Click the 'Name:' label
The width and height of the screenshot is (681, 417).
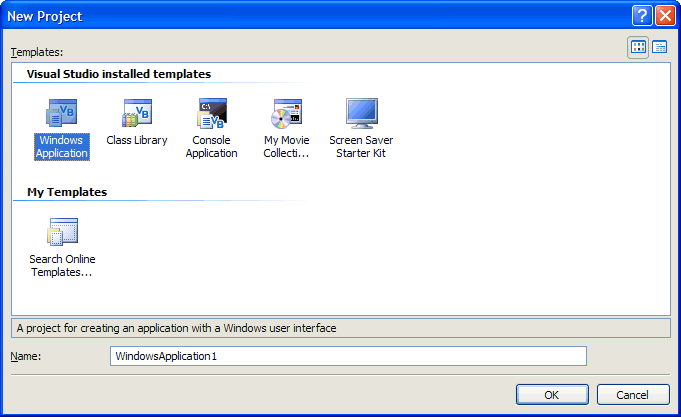[x=26, y=356]
